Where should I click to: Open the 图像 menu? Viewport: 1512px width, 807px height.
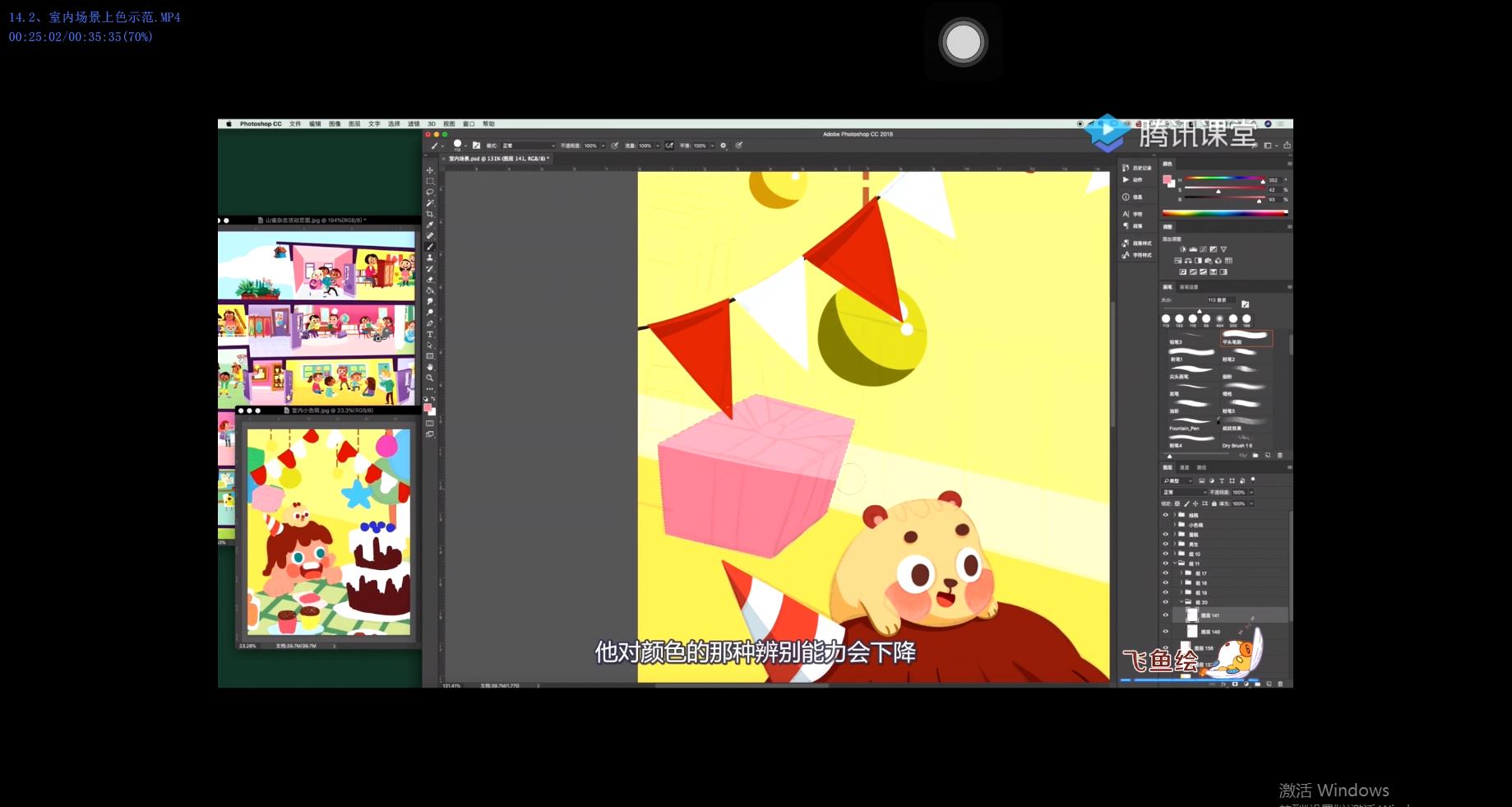point(335,123)
